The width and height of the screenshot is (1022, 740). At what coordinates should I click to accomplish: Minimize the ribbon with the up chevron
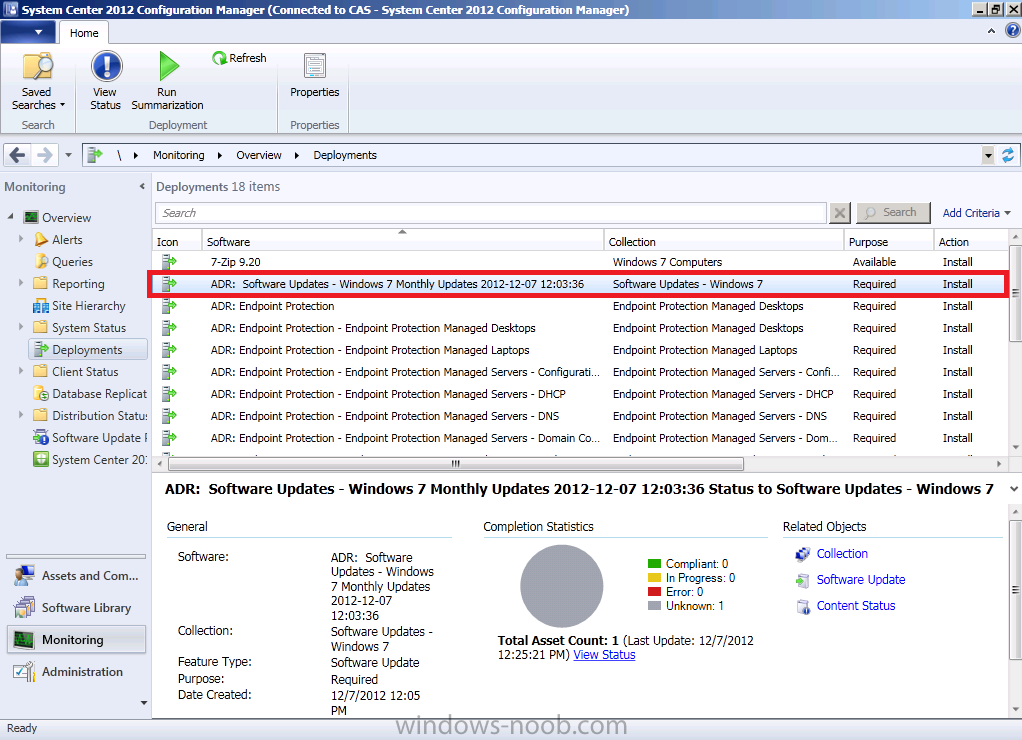(x=991, y=31)
